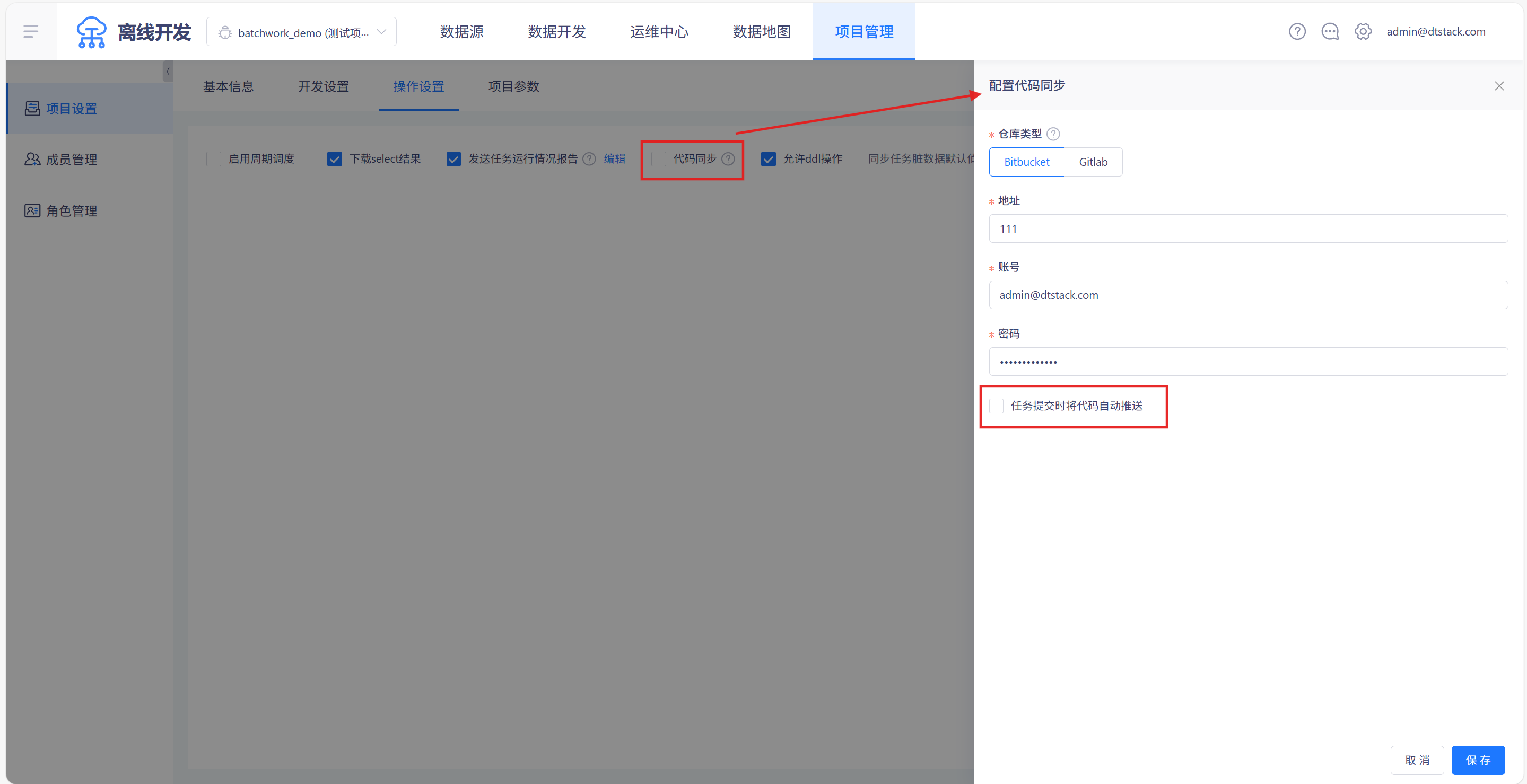The height and width of the screenshot is (784, 1527).
Task: Click the cloud logo next to 离线开发
Action: [x=91, y=32]
